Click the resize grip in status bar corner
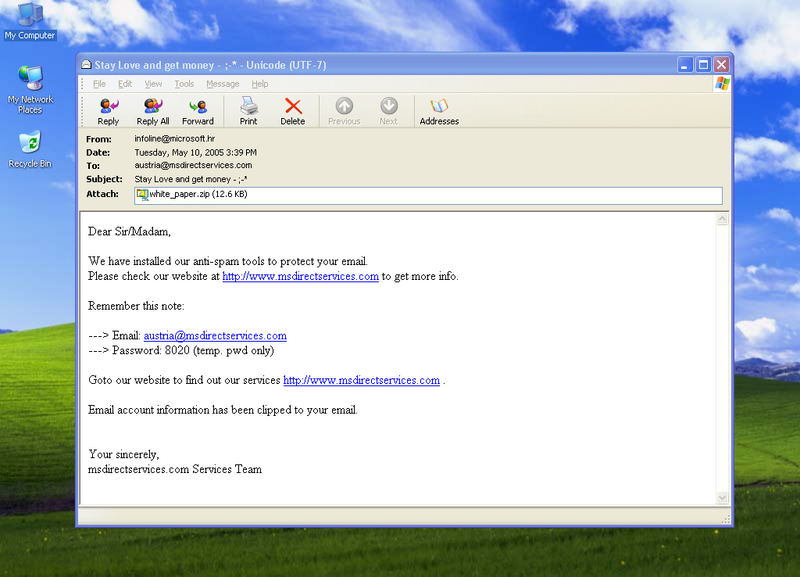The width and height of the screenshot is (800, 577). [726, 520]
